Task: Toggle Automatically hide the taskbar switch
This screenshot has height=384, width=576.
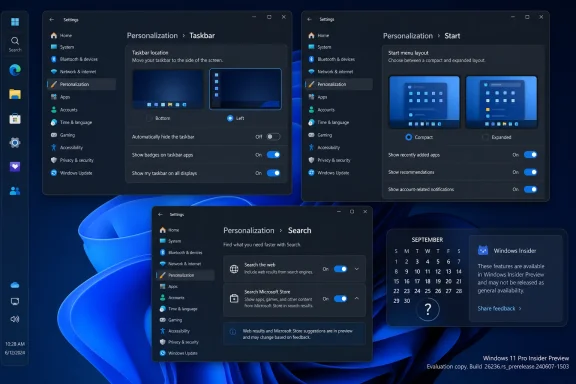Action: click(x=273, y=137)
